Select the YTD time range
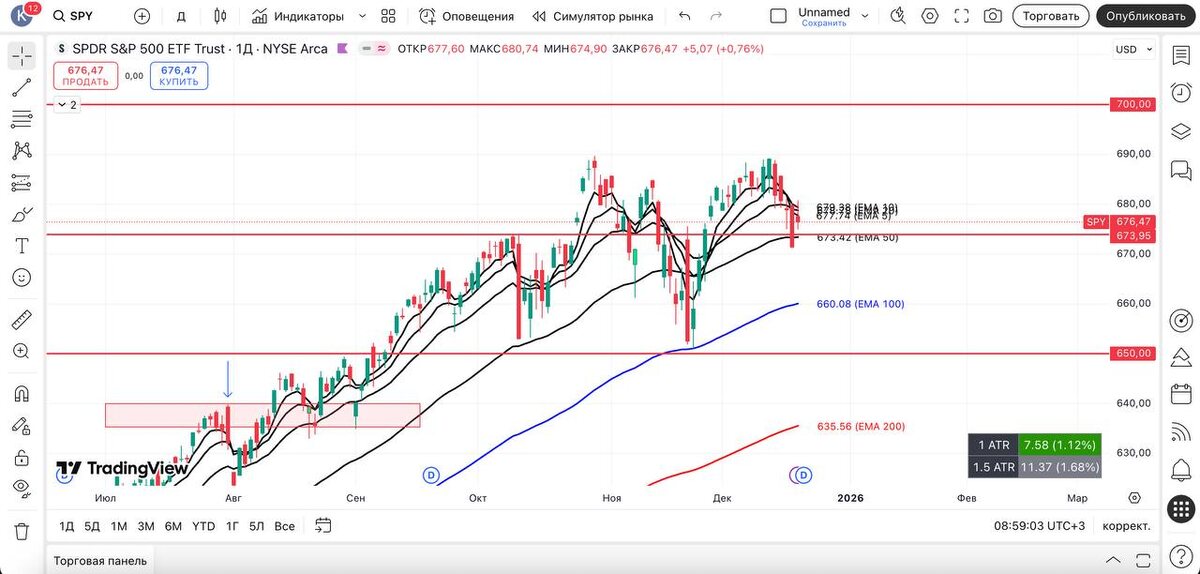 pos(203,526)
